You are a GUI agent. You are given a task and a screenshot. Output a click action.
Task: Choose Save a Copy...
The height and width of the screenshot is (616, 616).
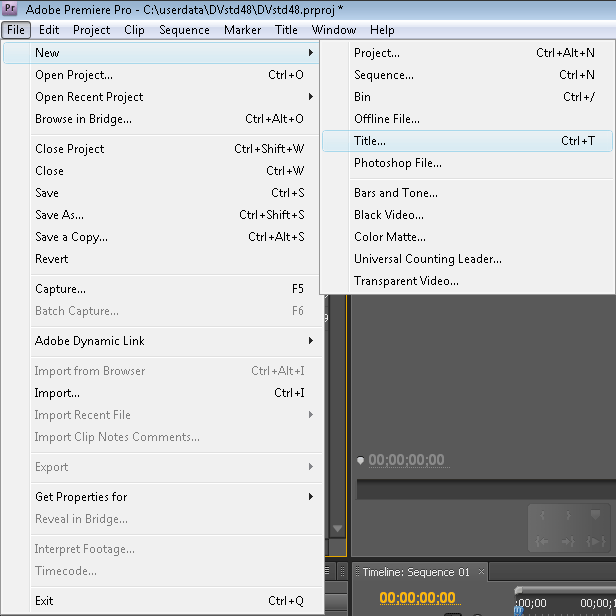tap(161, 236)
